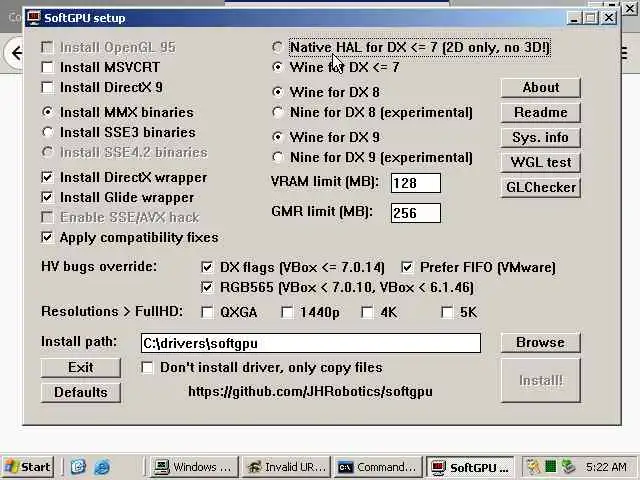640x480 pixels.
Task: Click the GMR limit (MB) input field
Action: 416,213
